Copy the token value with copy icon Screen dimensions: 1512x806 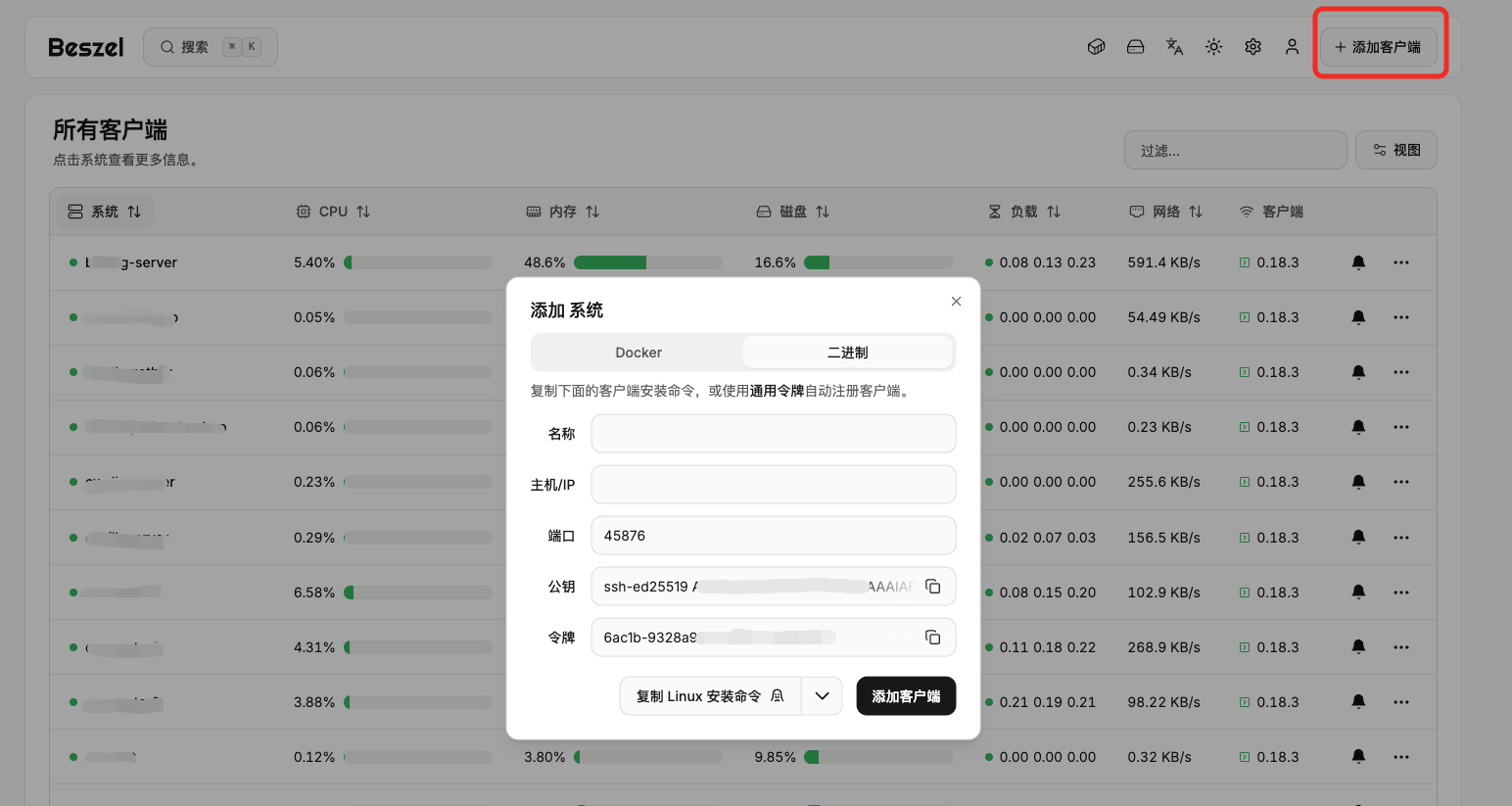click(932, 638)
